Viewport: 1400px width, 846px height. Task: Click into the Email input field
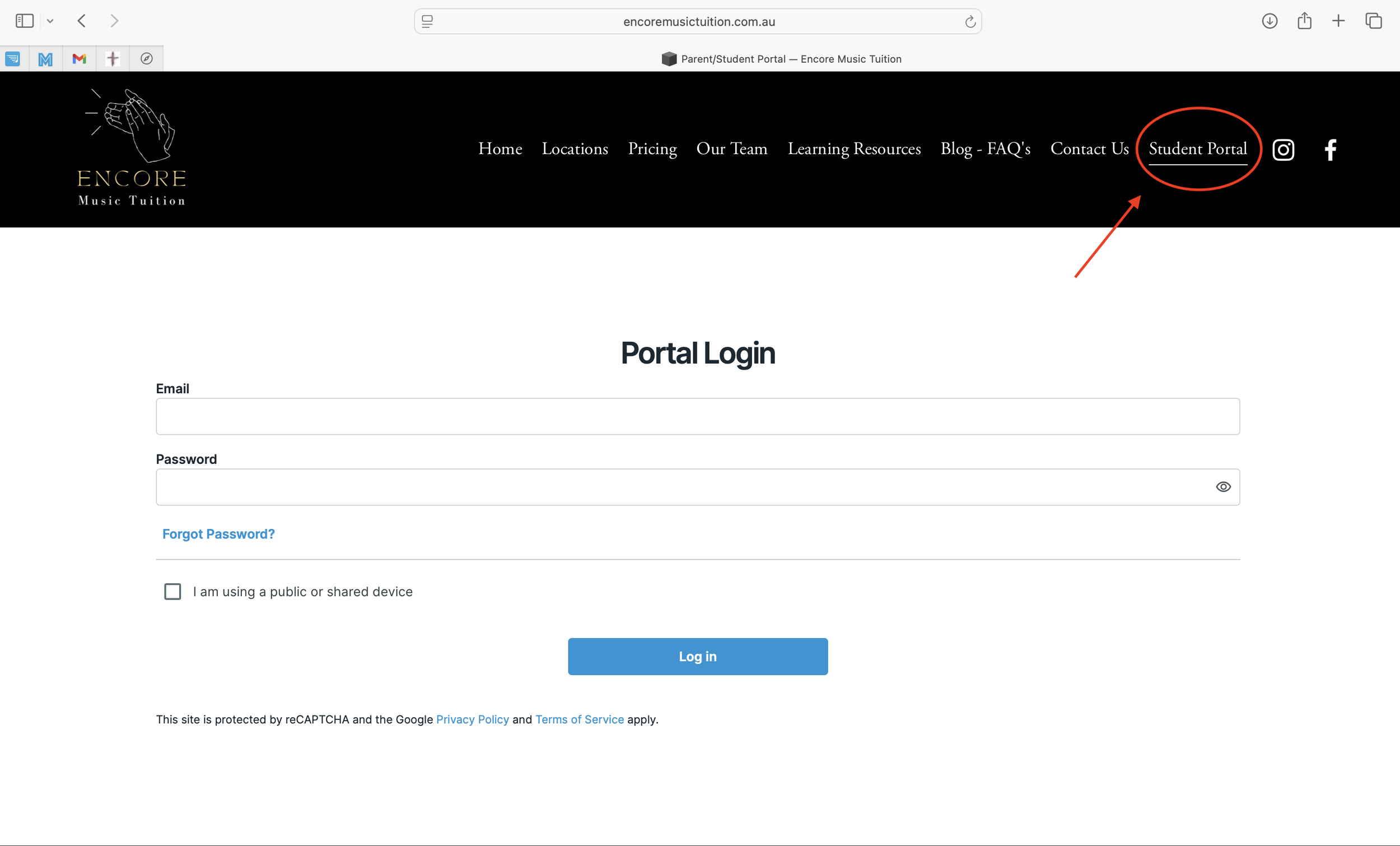point(697,416)
